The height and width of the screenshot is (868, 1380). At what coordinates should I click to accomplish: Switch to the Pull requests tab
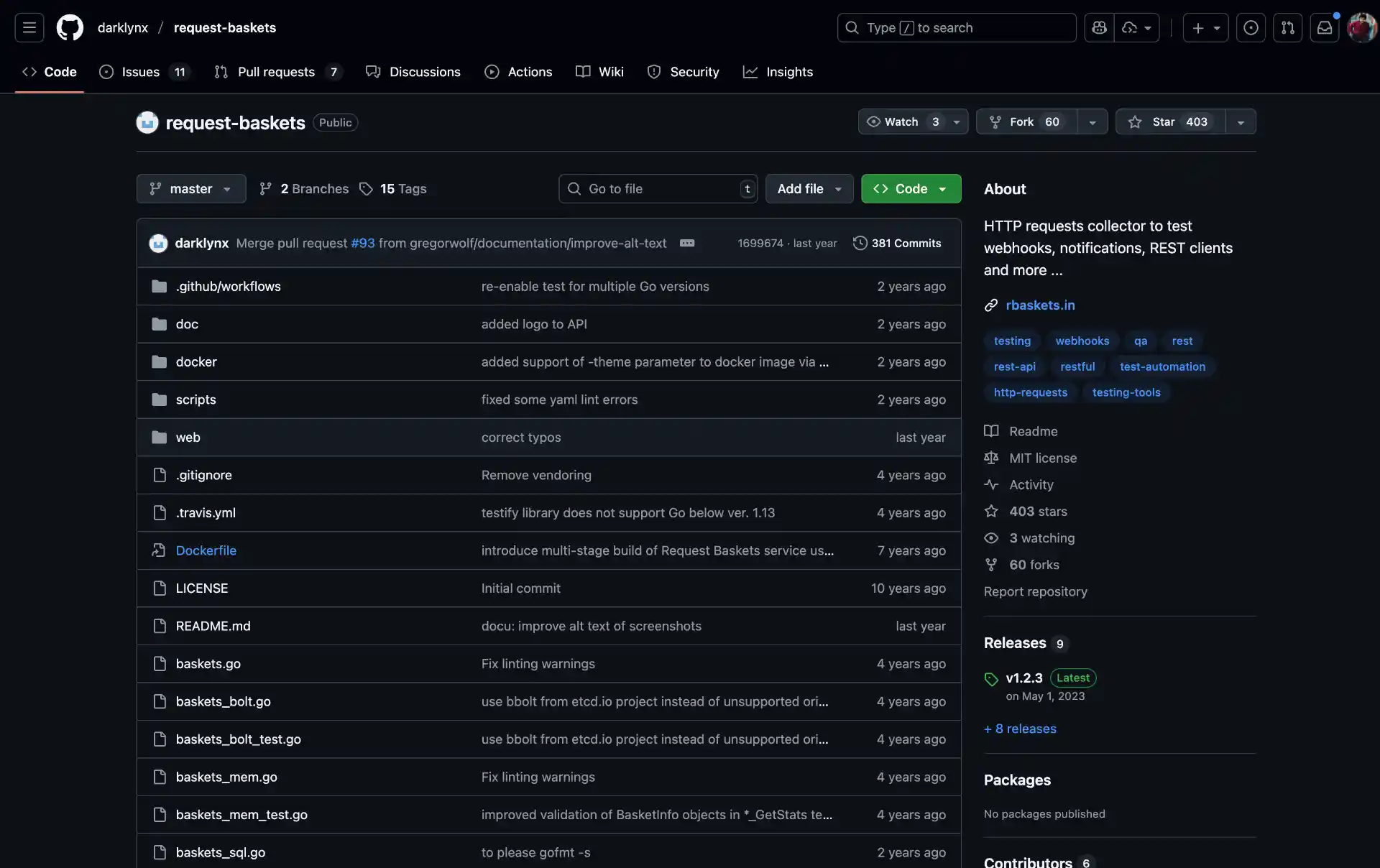tap(277, 72)
